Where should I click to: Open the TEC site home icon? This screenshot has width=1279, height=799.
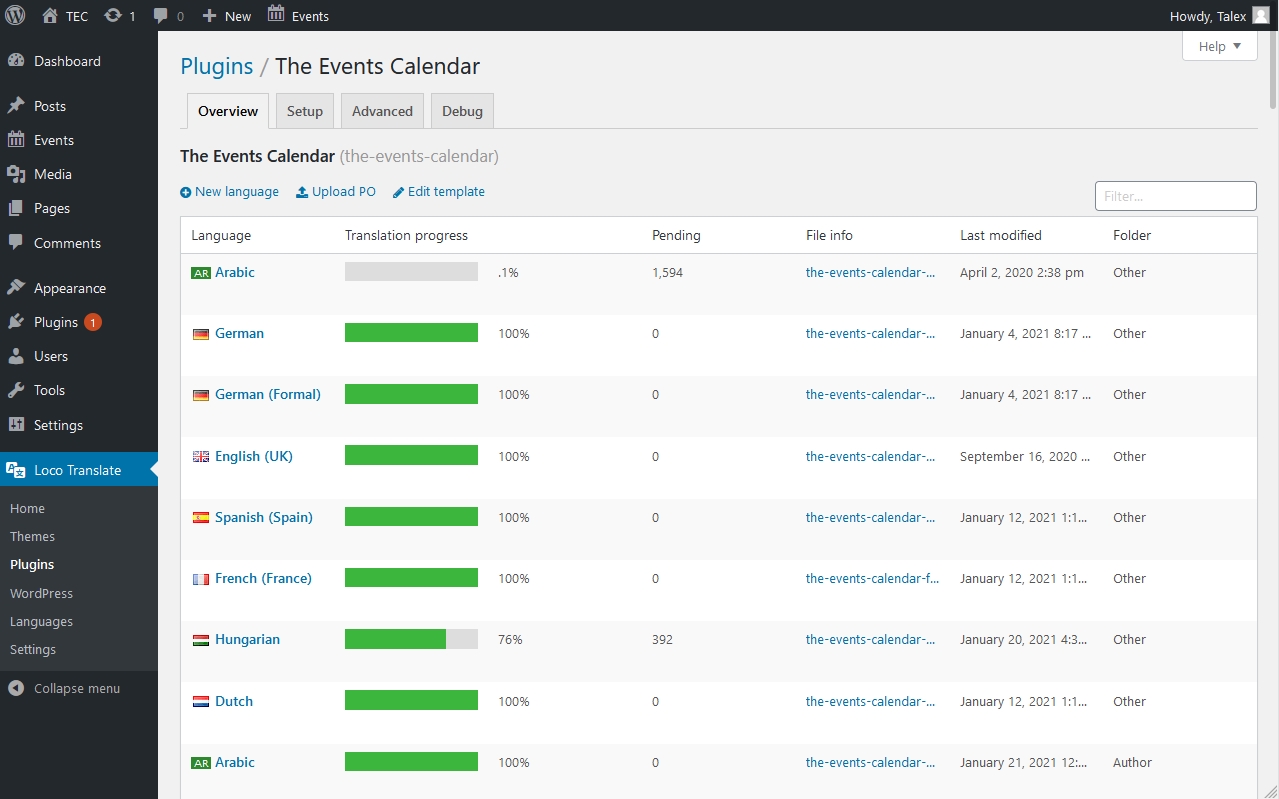click(50, 15)
